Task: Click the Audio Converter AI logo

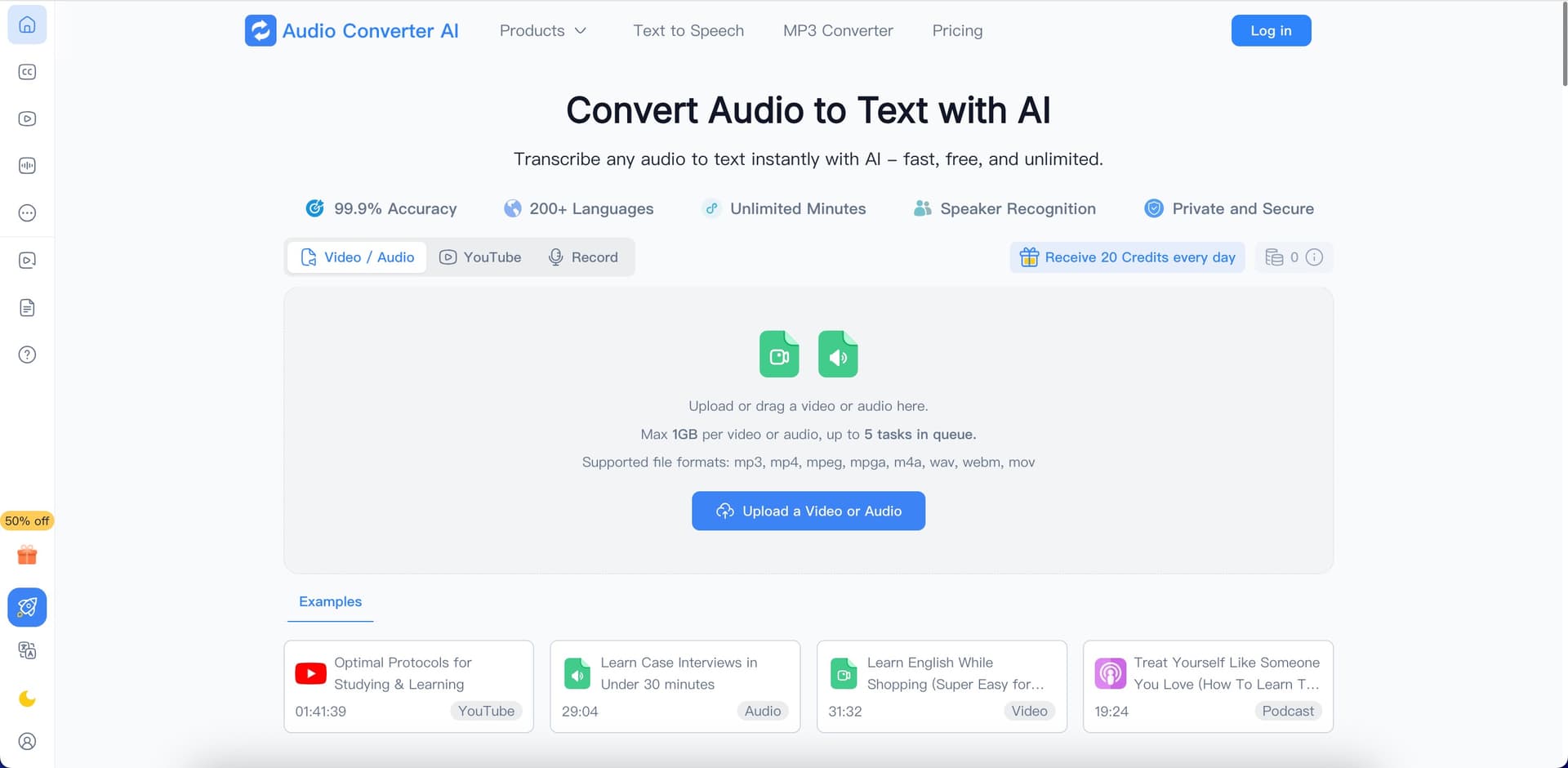Action: click(351, 31)
